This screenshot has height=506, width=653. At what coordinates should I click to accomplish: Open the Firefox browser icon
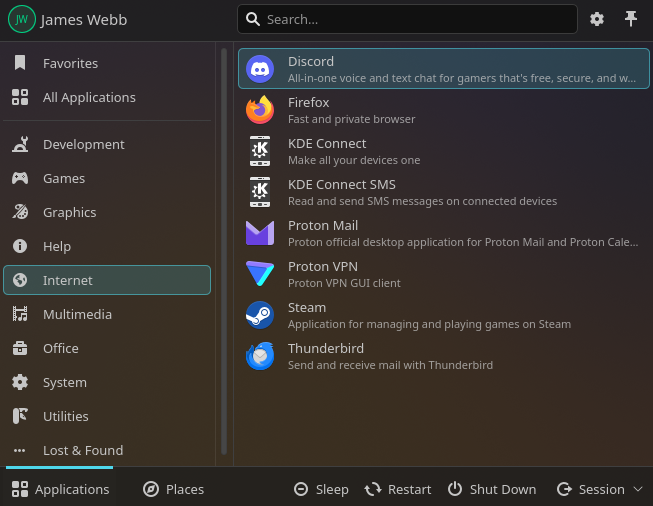[260, 110]
